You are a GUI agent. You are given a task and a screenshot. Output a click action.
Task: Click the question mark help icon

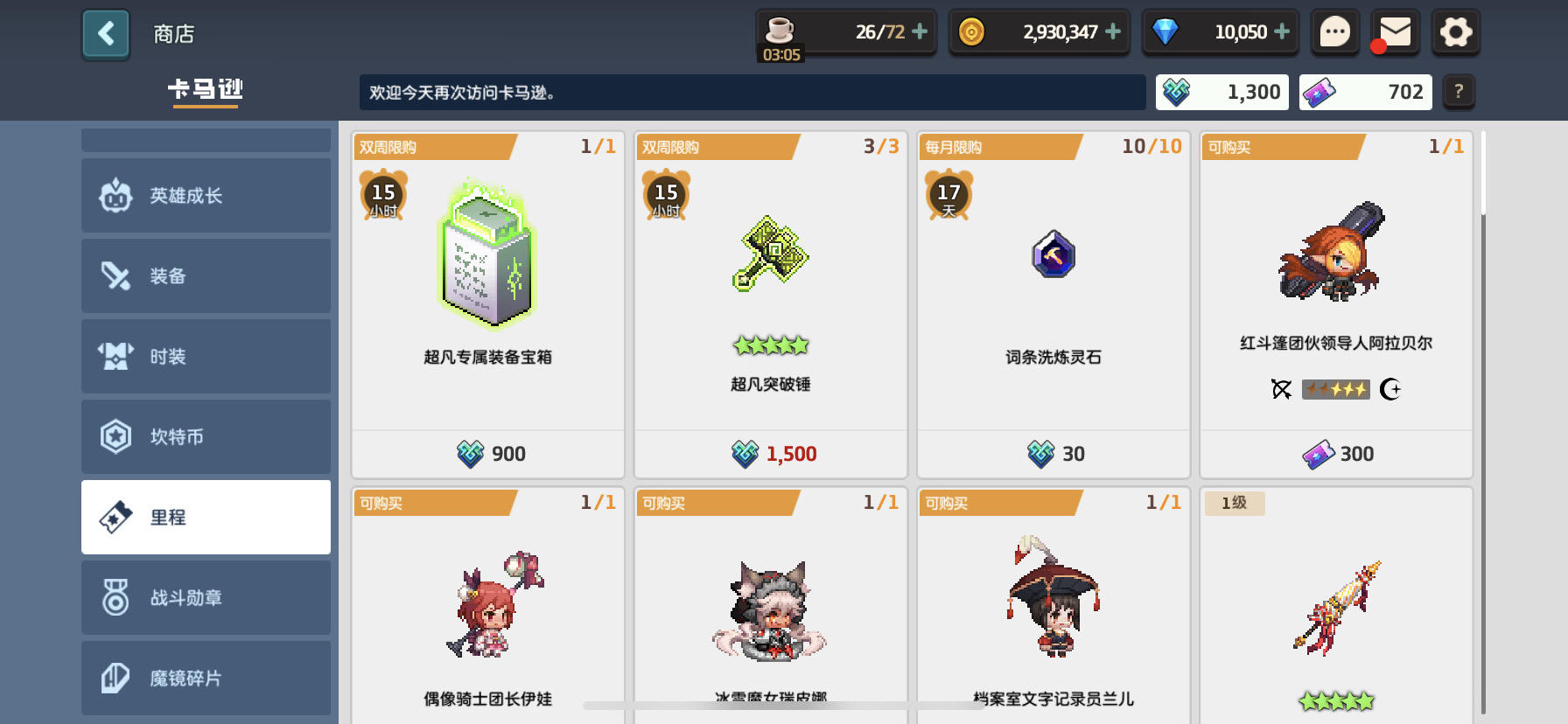pyautogui.click(x=1459, y=92)
